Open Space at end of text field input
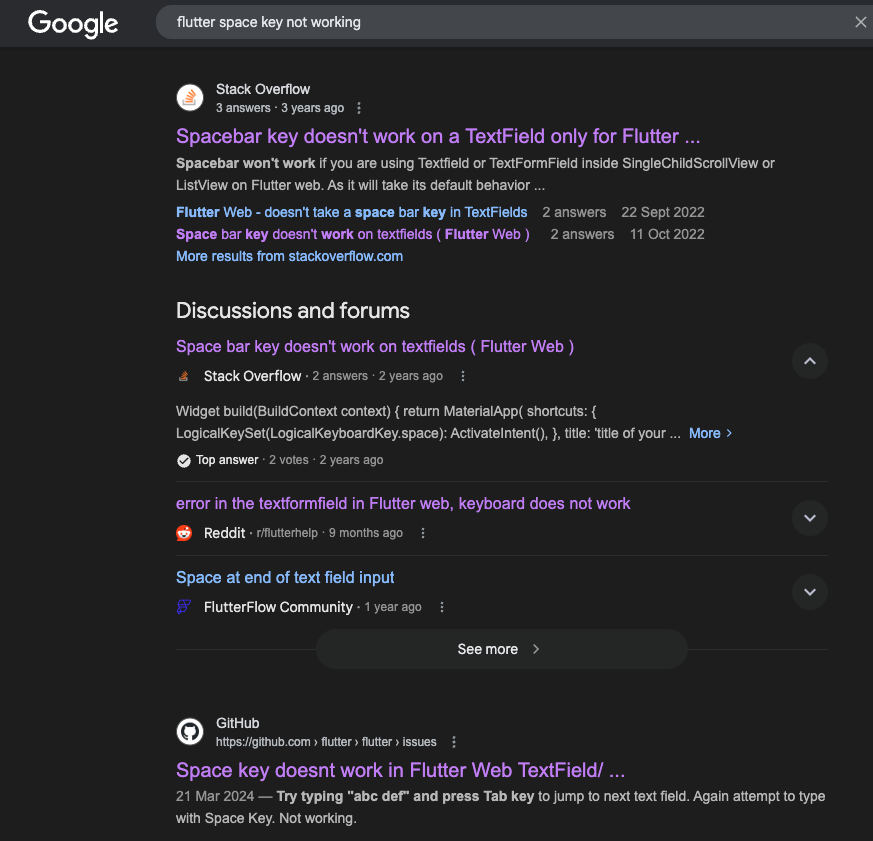This screenshot has height=841, width=873. [285, 577]
